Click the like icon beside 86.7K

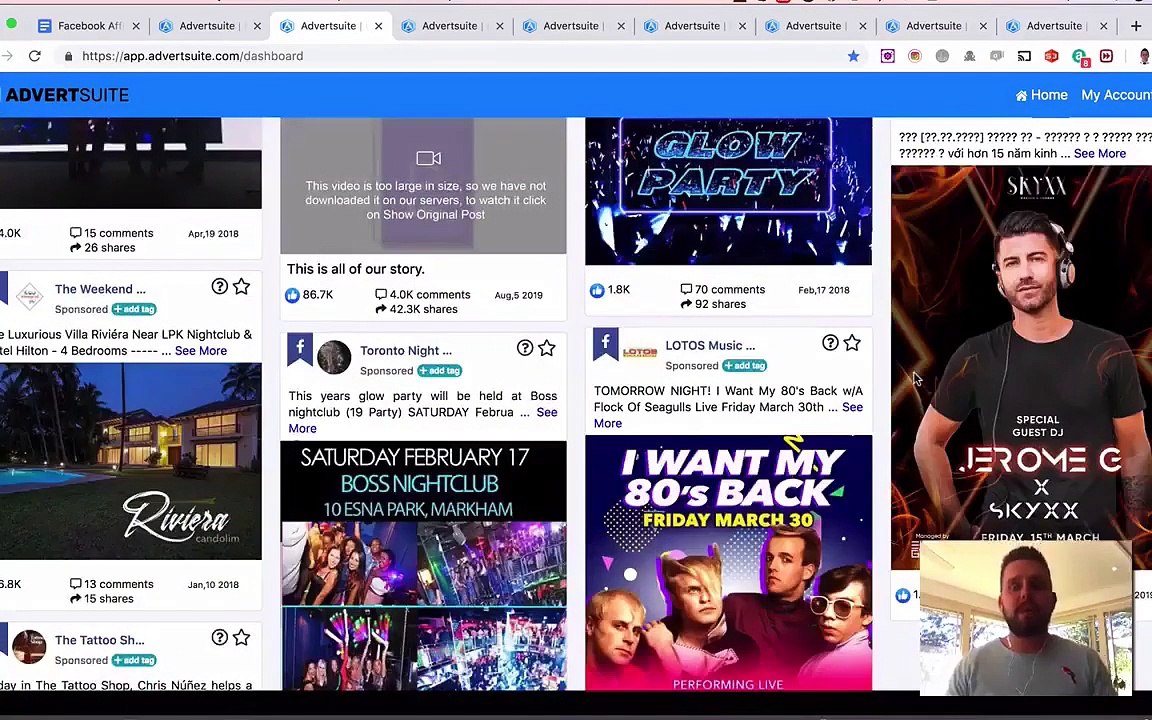(292, 295)
